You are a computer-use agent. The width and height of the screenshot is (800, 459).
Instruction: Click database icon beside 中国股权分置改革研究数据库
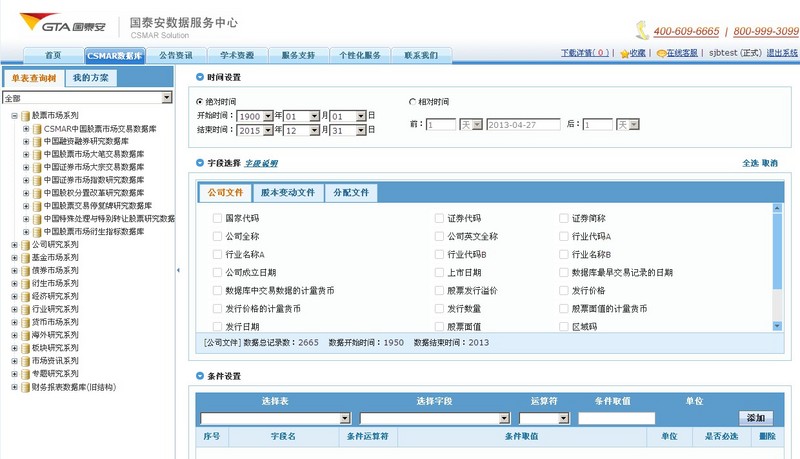pyautogui.click(x=37, y=193)
